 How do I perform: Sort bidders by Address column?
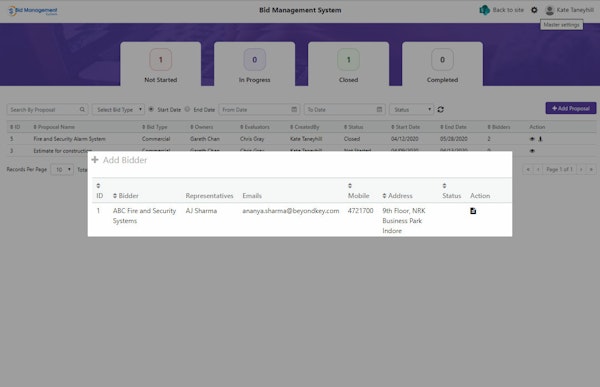pyautogui.click(x=384, y=196)
